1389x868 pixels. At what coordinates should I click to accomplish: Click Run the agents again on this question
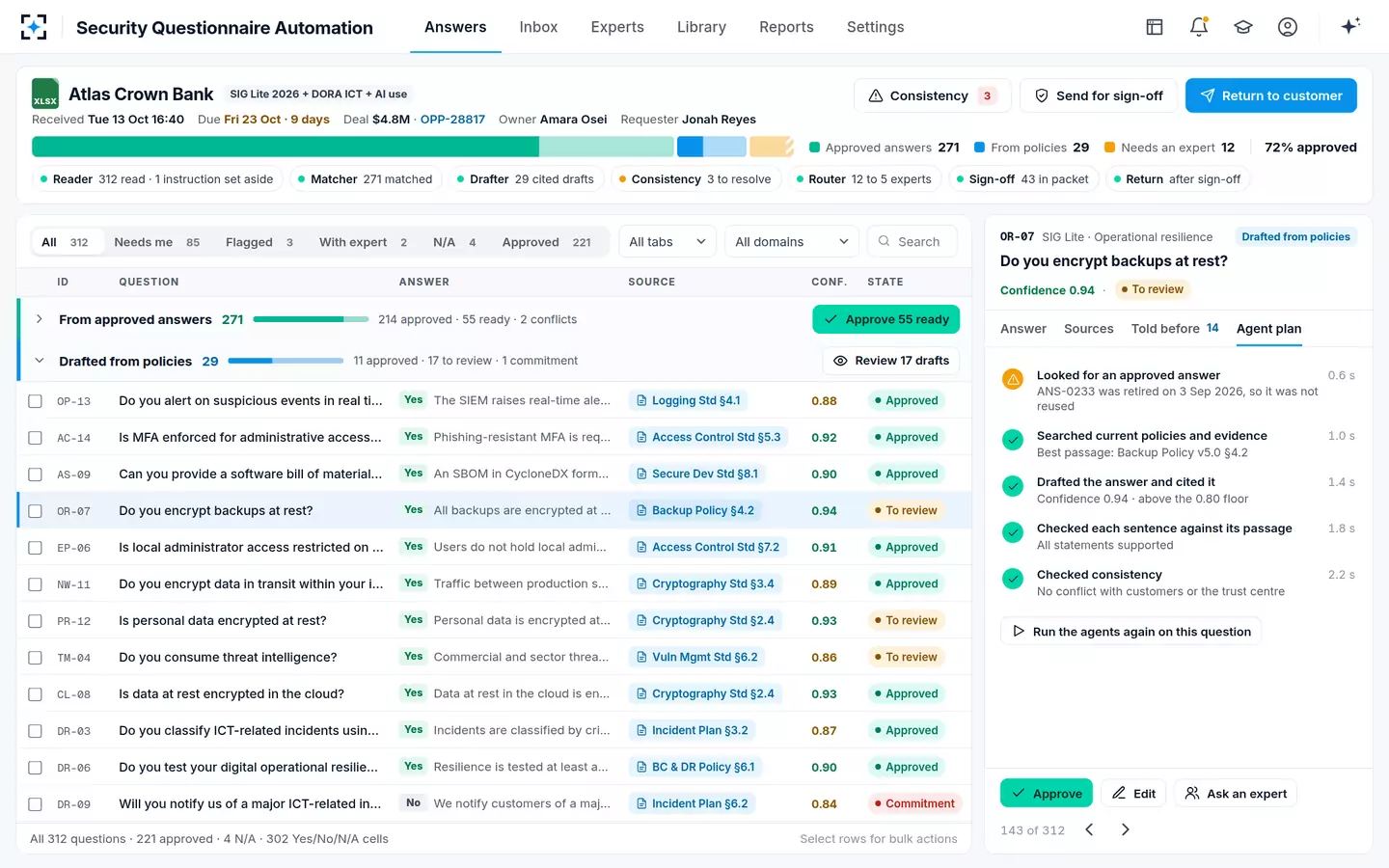tap(1130, 632)
